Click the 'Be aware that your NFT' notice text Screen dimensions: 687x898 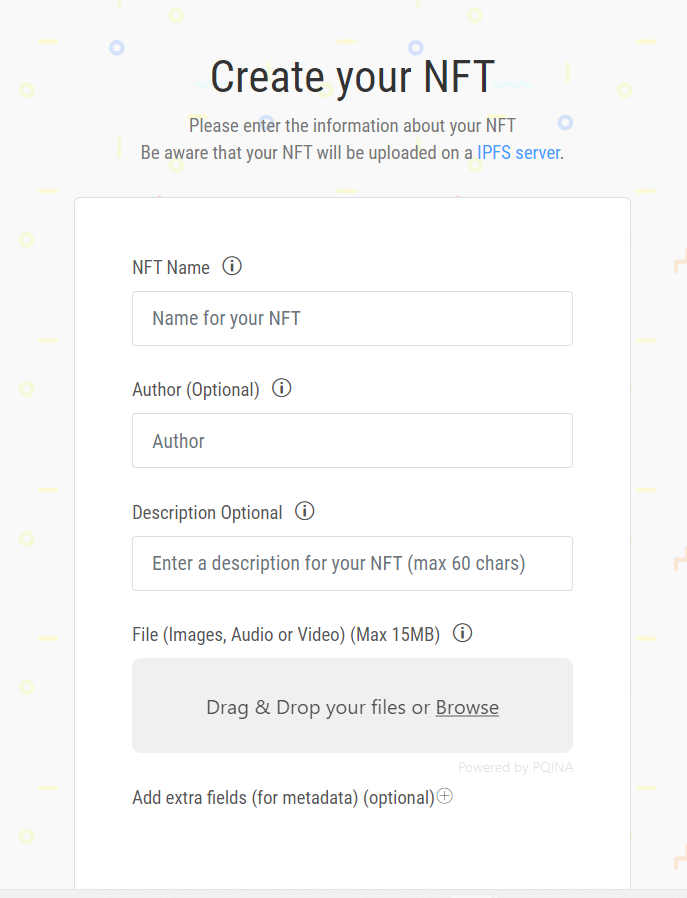pos(306,153)
